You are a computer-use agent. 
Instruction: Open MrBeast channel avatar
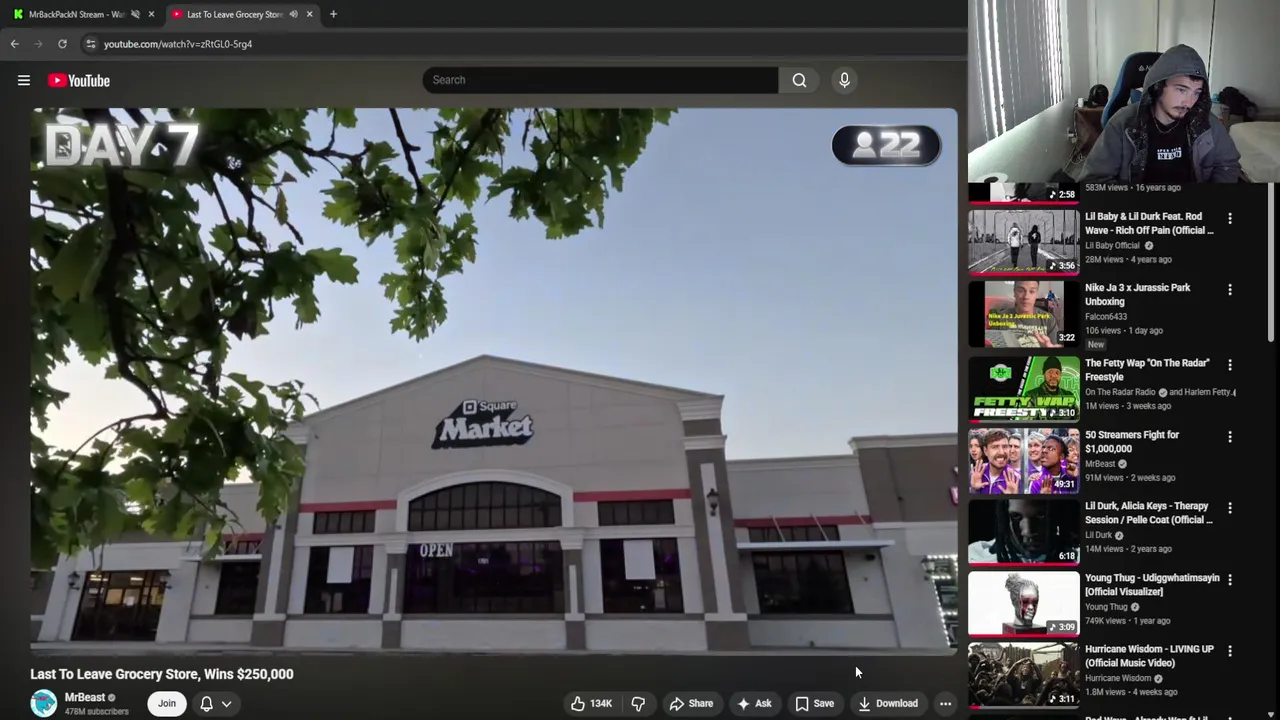click(x=44, y=703)
